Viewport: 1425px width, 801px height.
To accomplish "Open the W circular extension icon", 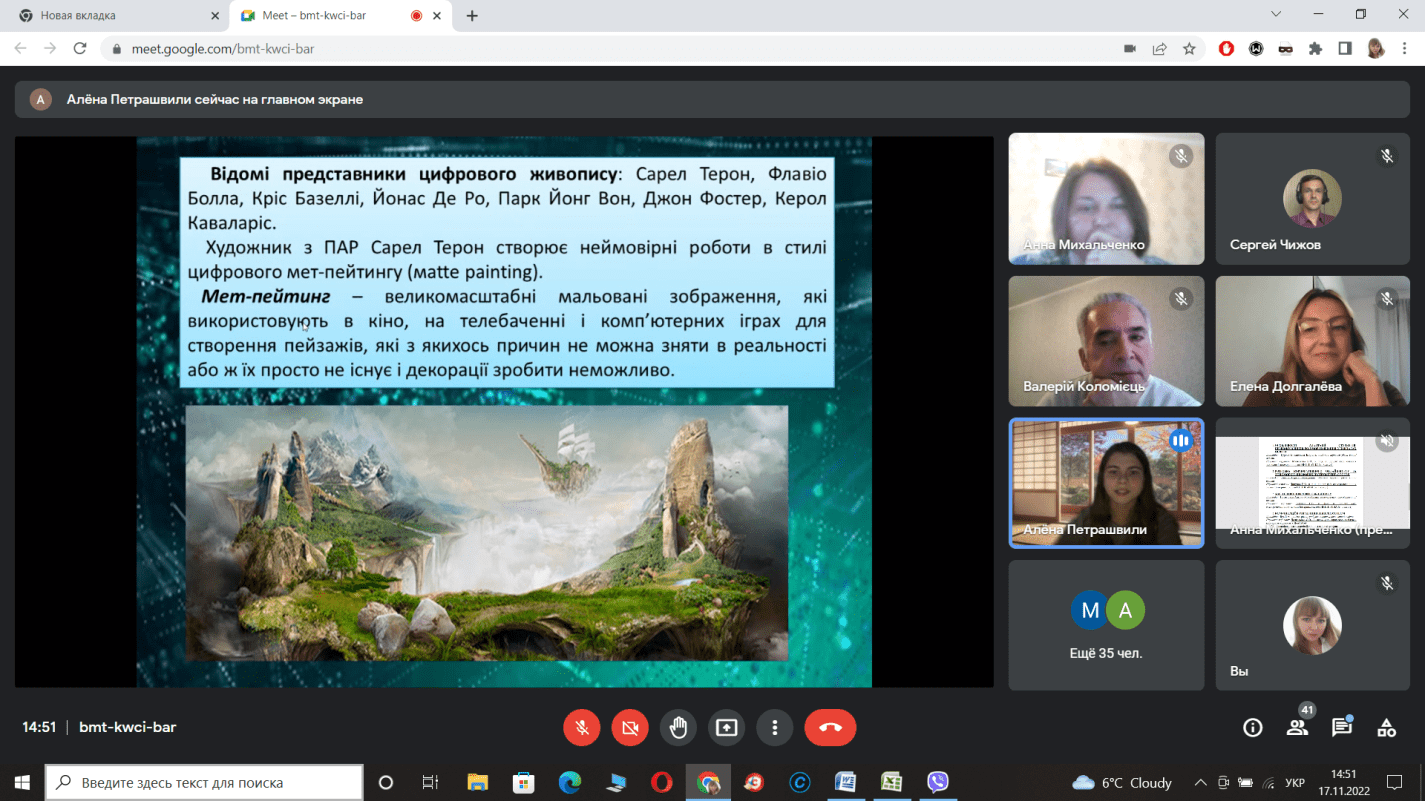I will (1256, 48).
